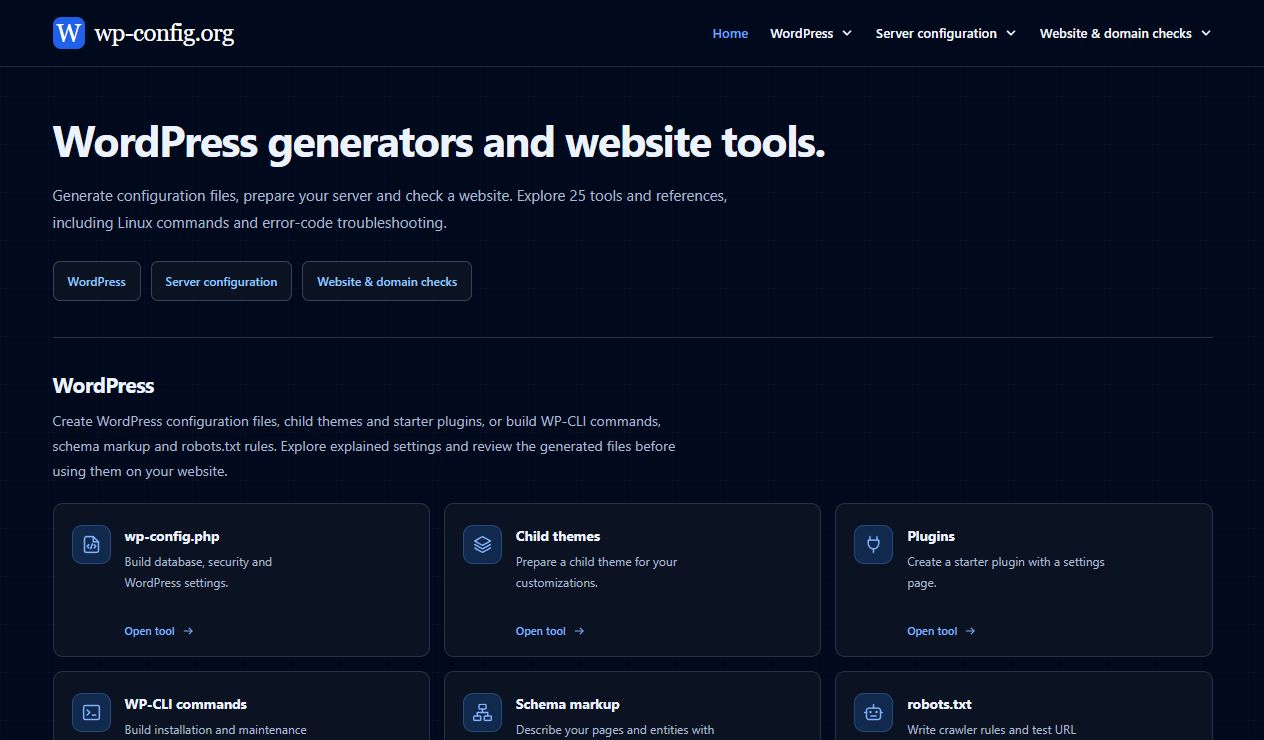Click the main page headline text
1264x740 pixels.
pyautogui.click(x=439, y=143)
